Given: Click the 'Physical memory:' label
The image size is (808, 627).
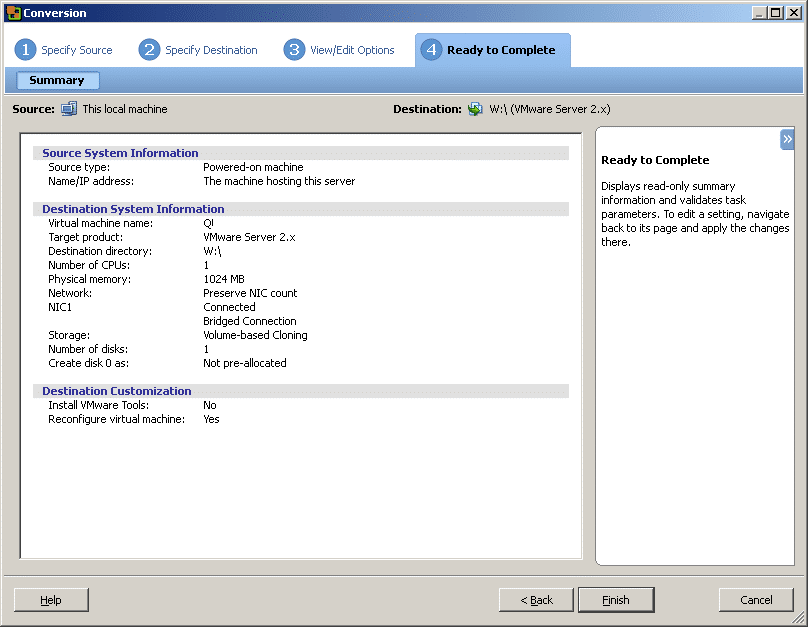Looking at the screenshot, I should [x=90, y=279].
